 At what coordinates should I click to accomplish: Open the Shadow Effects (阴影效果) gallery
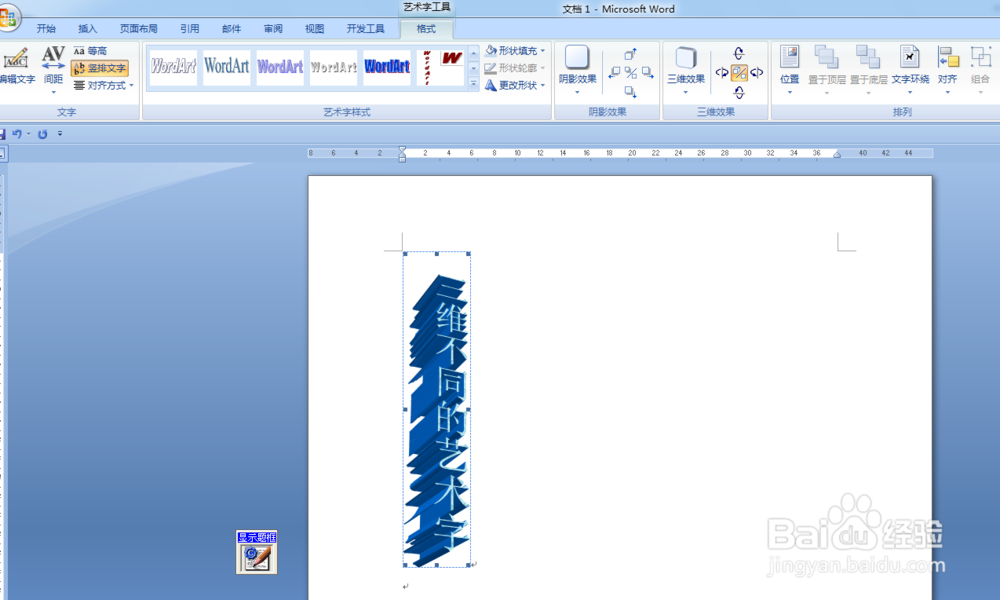click(577, 70)
